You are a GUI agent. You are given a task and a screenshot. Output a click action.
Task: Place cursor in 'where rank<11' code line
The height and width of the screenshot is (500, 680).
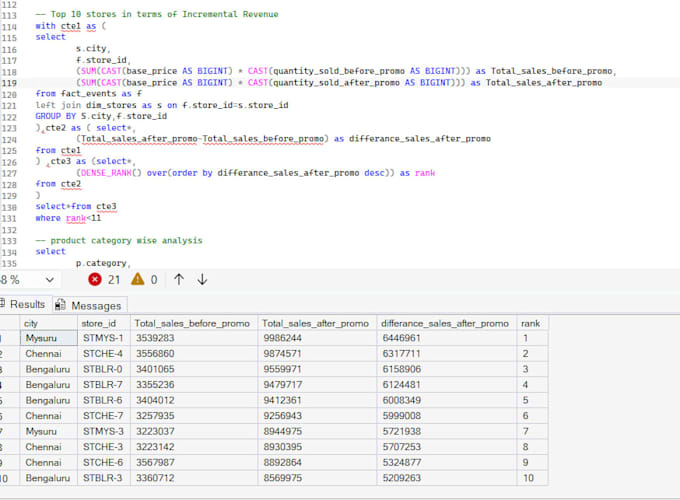point(68,218)
